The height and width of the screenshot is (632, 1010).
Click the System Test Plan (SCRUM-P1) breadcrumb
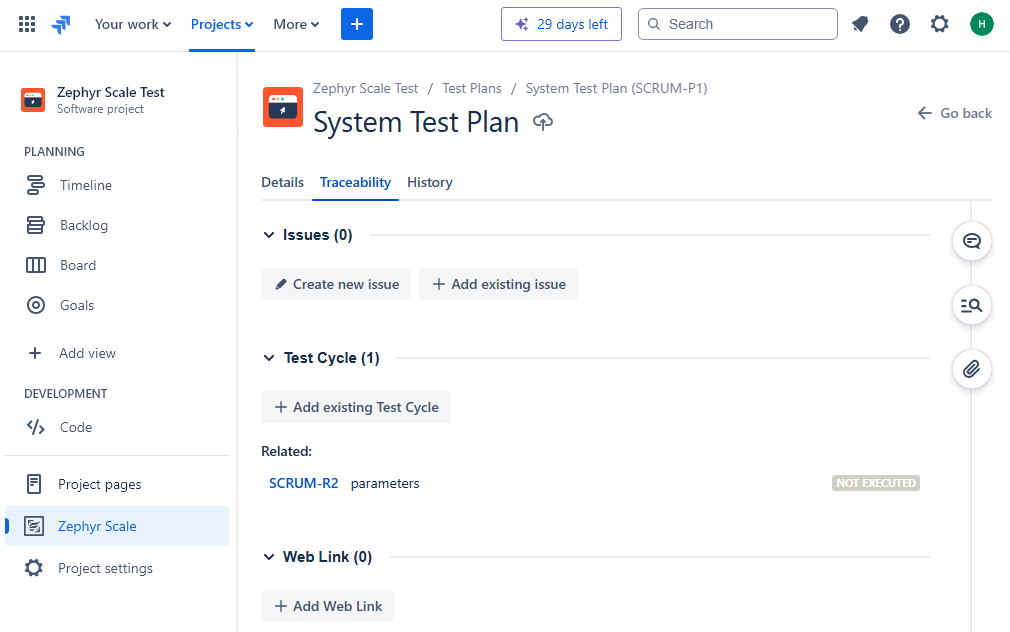point(616,88)
